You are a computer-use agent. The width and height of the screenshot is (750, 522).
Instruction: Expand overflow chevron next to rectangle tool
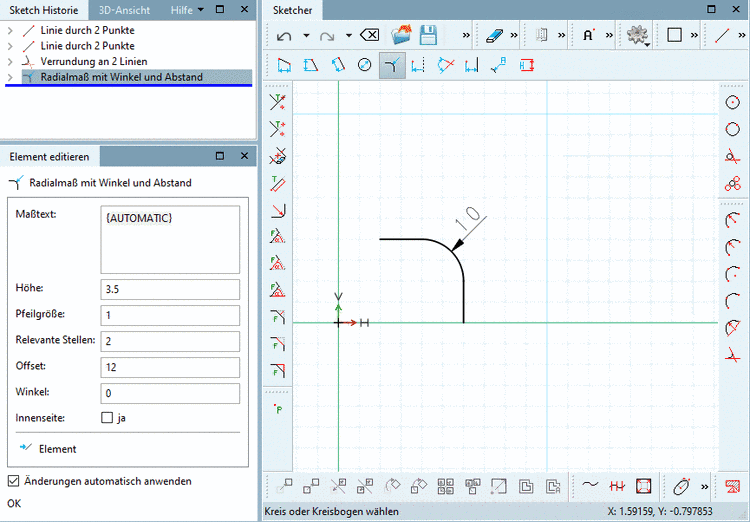pyautogui.click(x=694, y=35)
